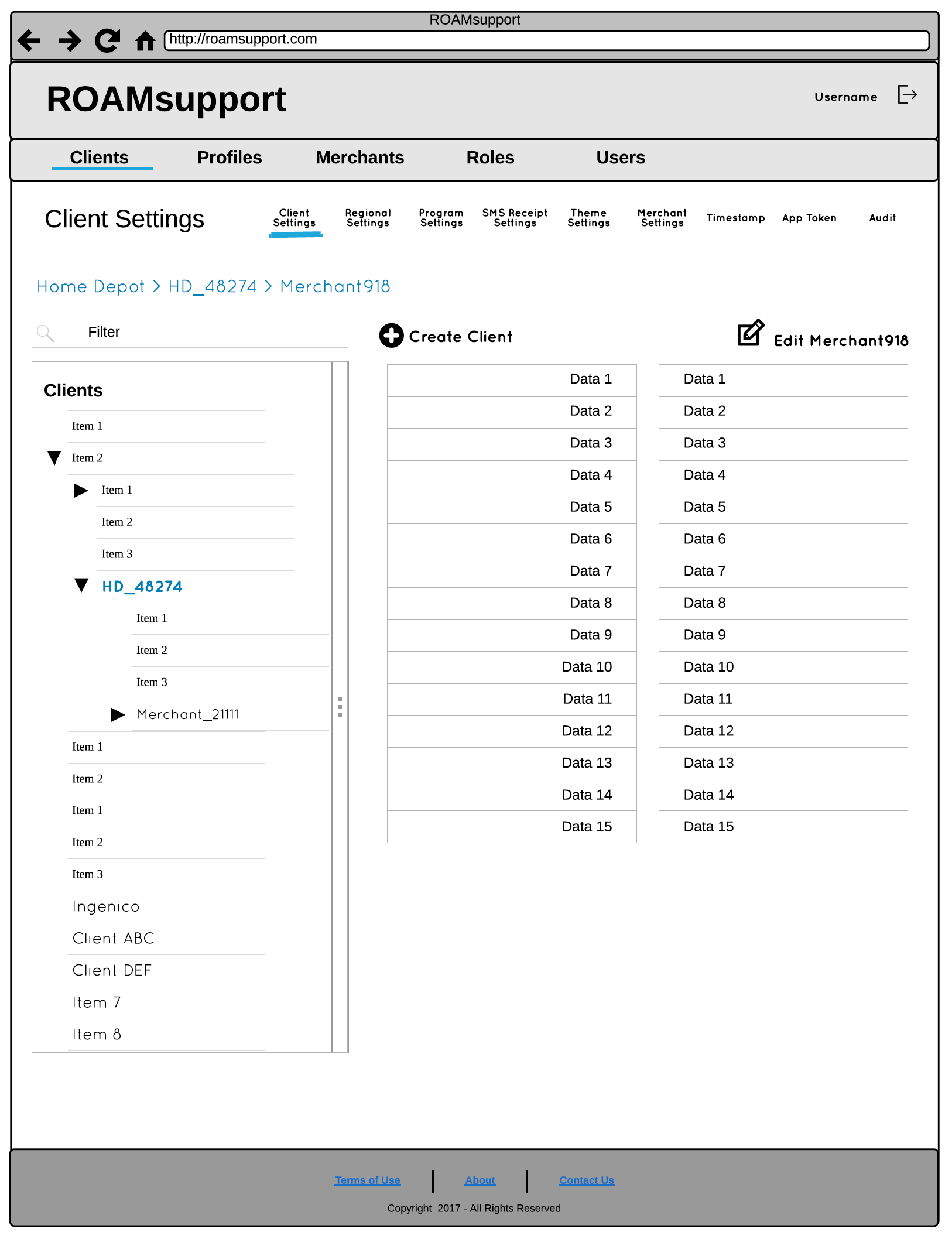Screen dimensions: 952x1239
Task: Open the Users main tab
Action: click(621, 158)
